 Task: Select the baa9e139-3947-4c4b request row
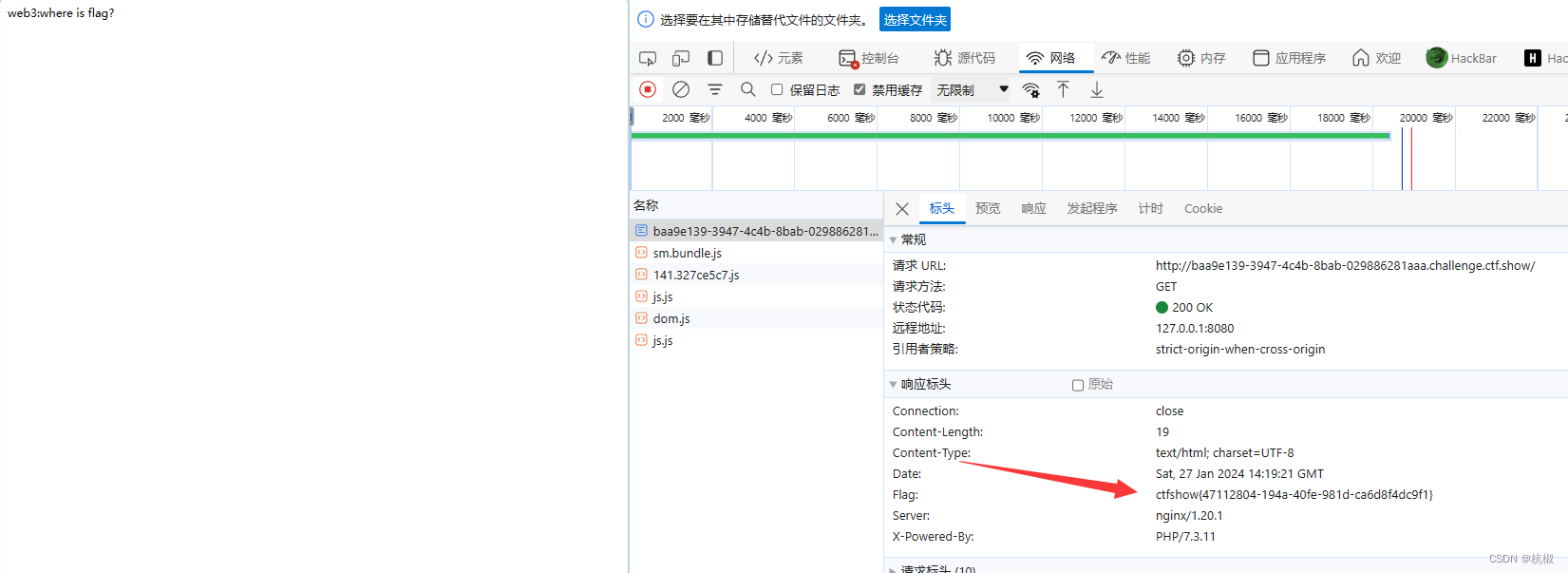757,231
